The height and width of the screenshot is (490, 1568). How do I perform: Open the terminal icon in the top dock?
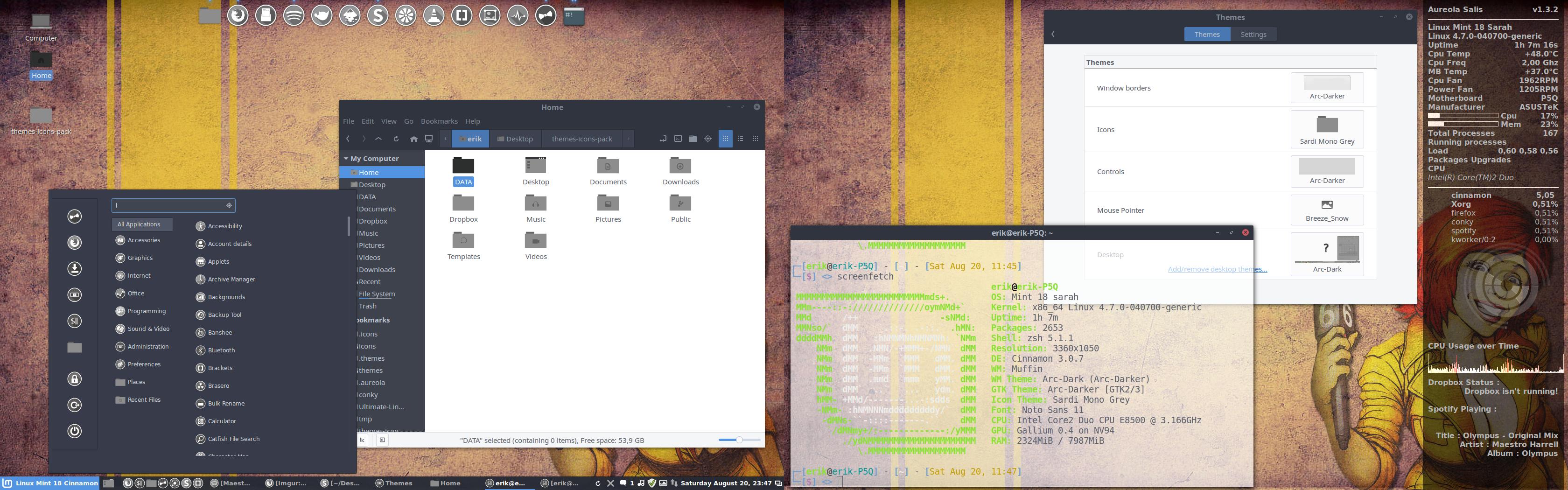[x=574, y=15]
